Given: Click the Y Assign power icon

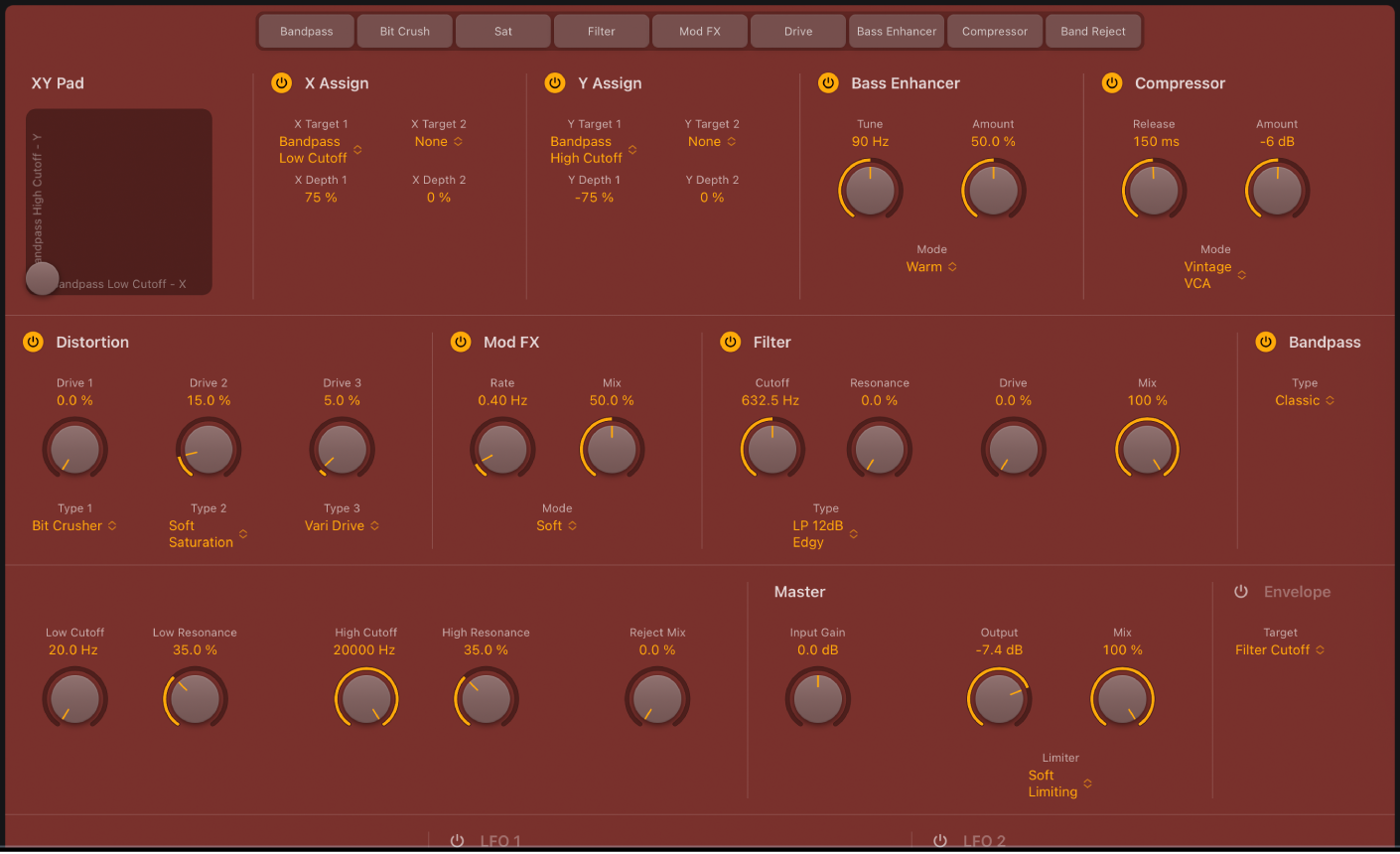Looking at the screenshot, I should coord(555,83).
